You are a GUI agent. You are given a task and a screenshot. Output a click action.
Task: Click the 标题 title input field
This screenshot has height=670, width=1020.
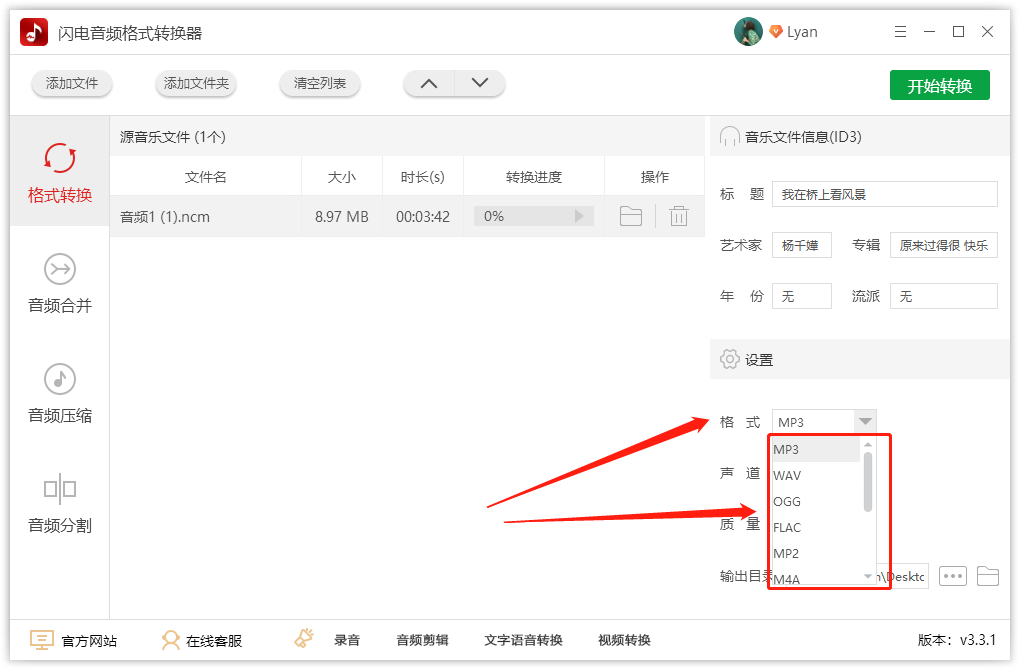click(884, 193)
